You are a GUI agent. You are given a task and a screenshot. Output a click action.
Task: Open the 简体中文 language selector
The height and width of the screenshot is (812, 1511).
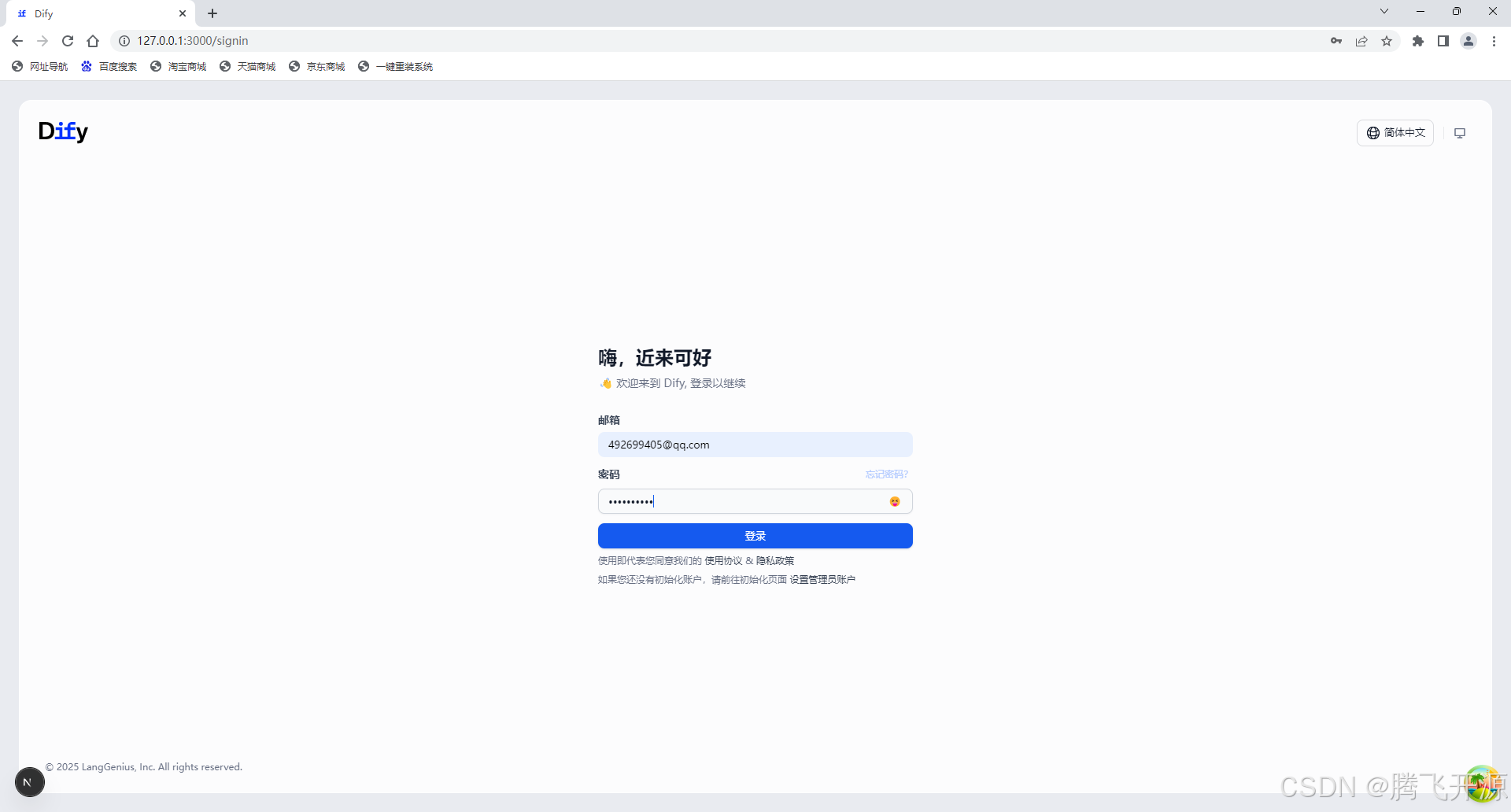[x=1395, y=132]
